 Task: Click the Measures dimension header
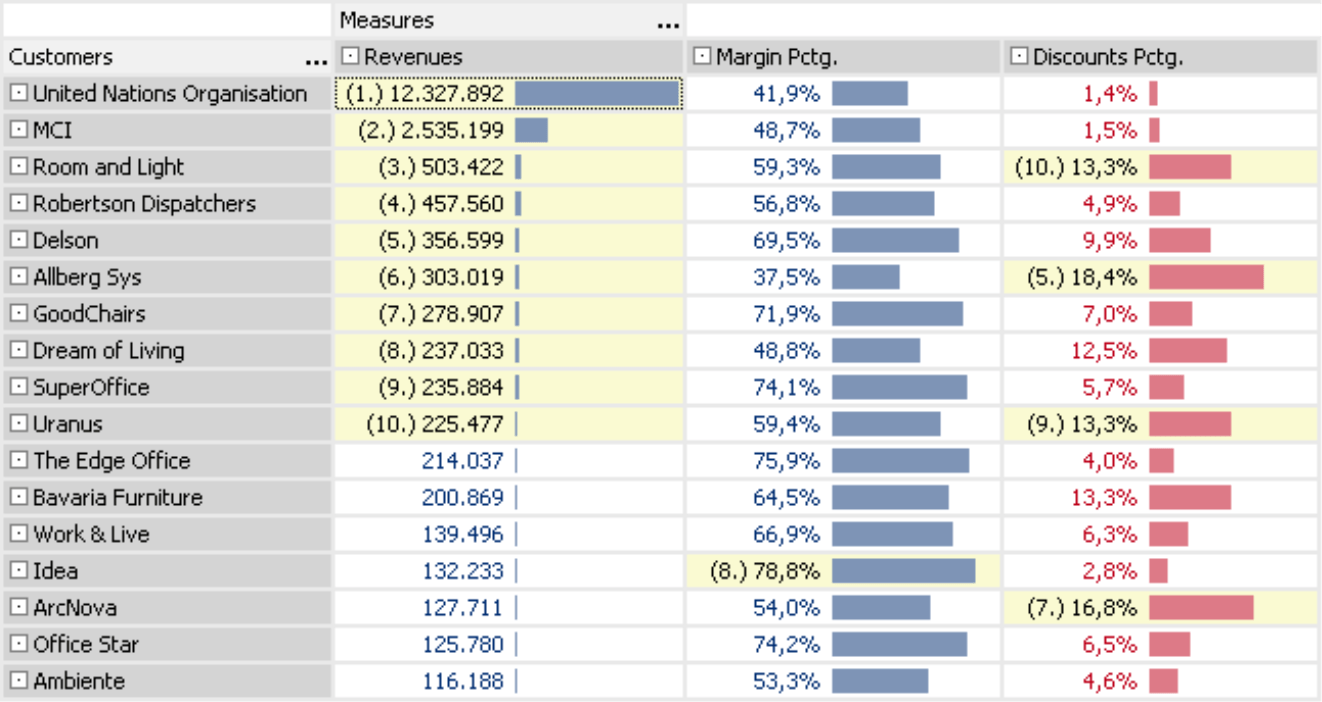[x=509, y=20]
